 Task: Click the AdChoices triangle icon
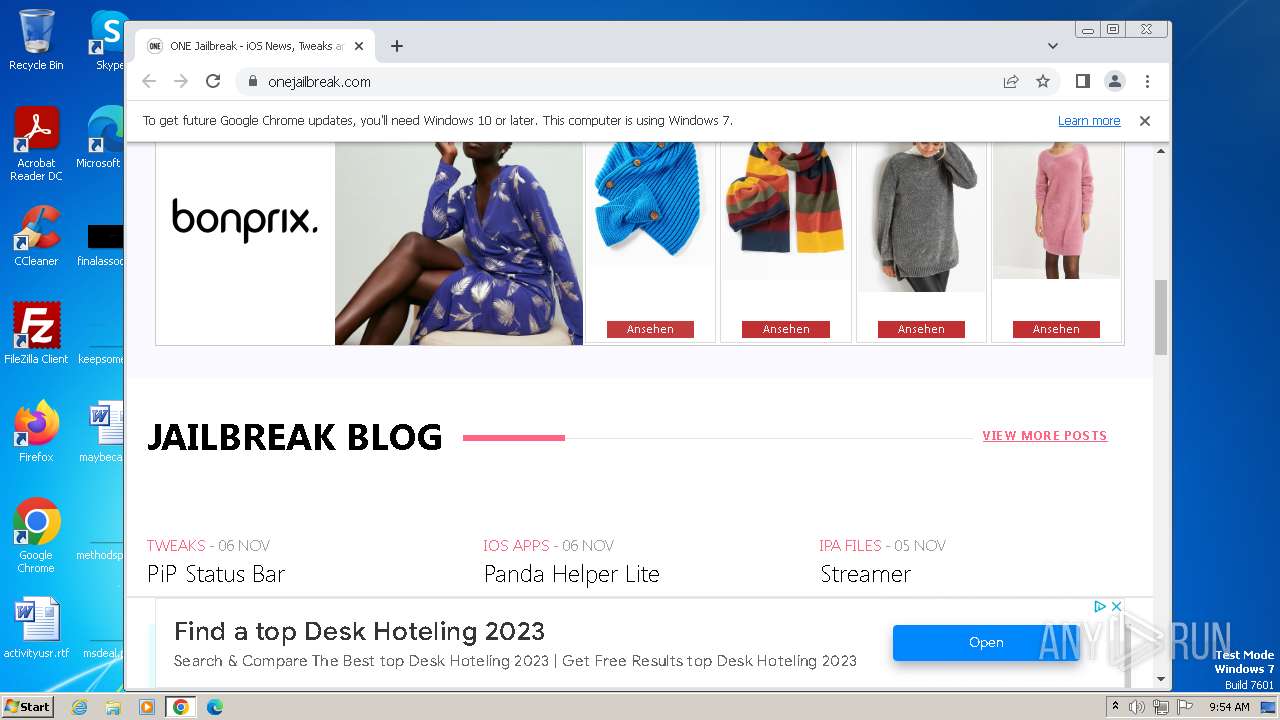1099,607
